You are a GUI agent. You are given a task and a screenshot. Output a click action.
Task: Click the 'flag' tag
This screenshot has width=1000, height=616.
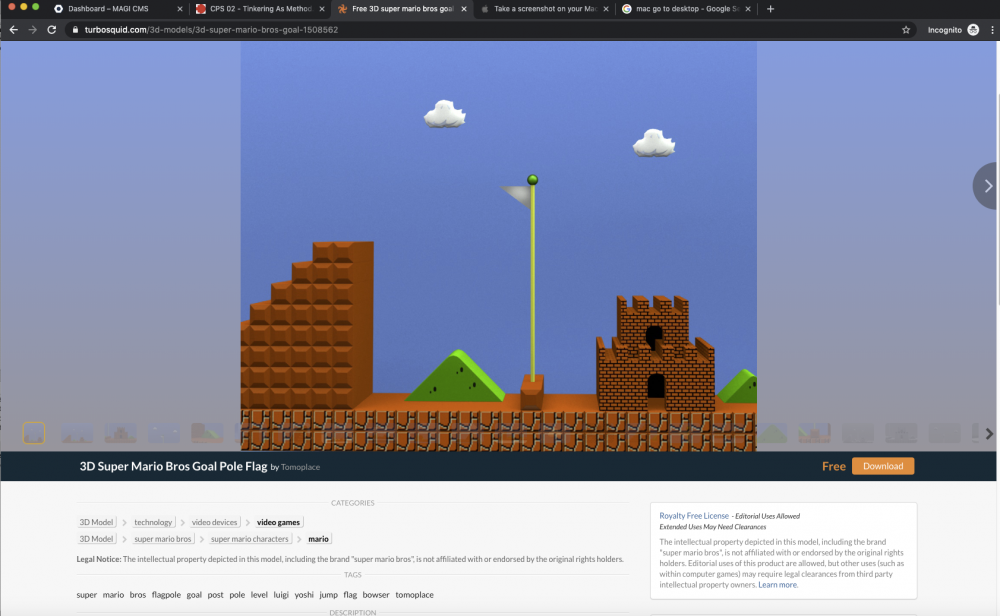pyautogui.click(x=350, y=595)
